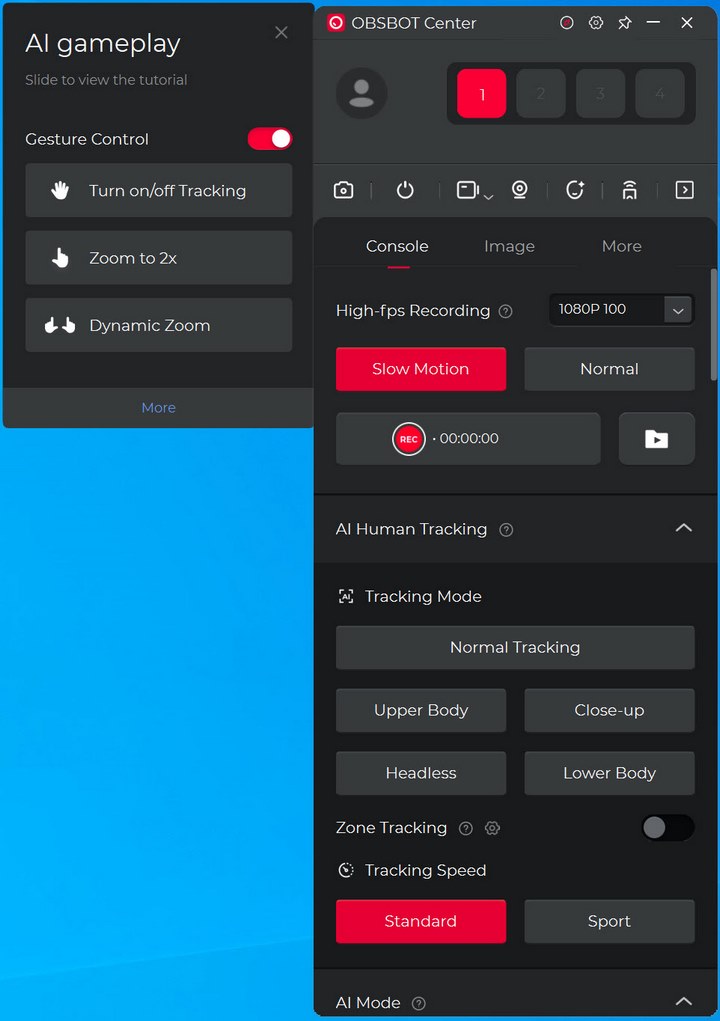
Task: Select the Sport tracking speed option
Action: (x=609, y=921)
